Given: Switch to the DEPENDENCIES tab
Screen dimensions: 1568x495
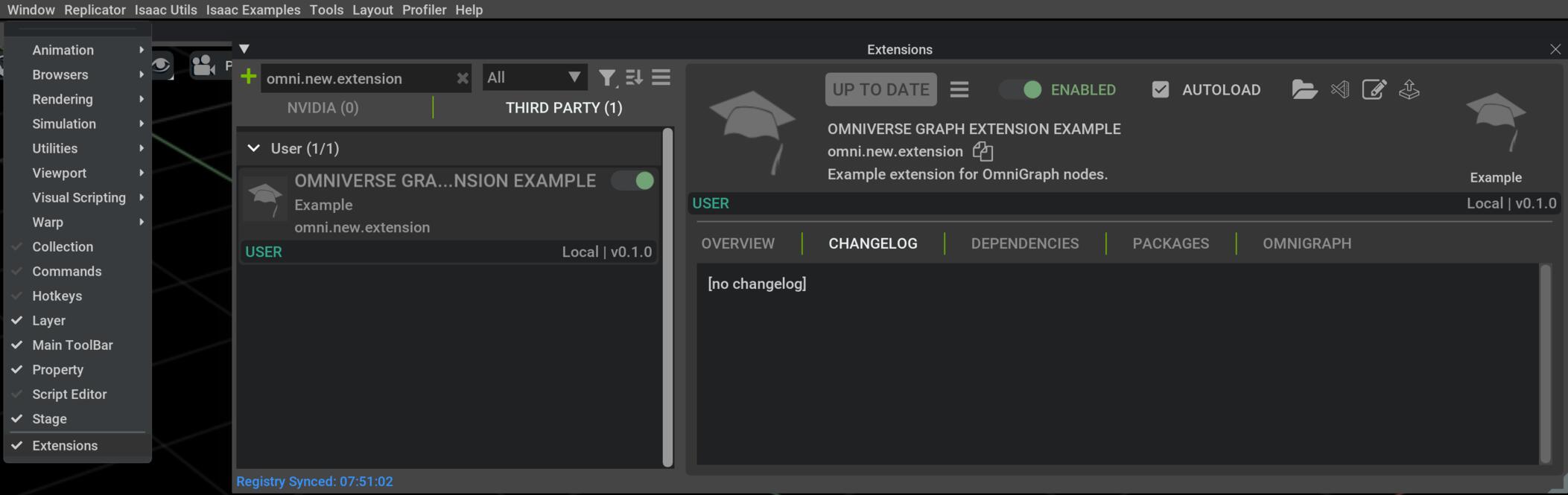Looking at the screenshot, I should (1024, 243).
